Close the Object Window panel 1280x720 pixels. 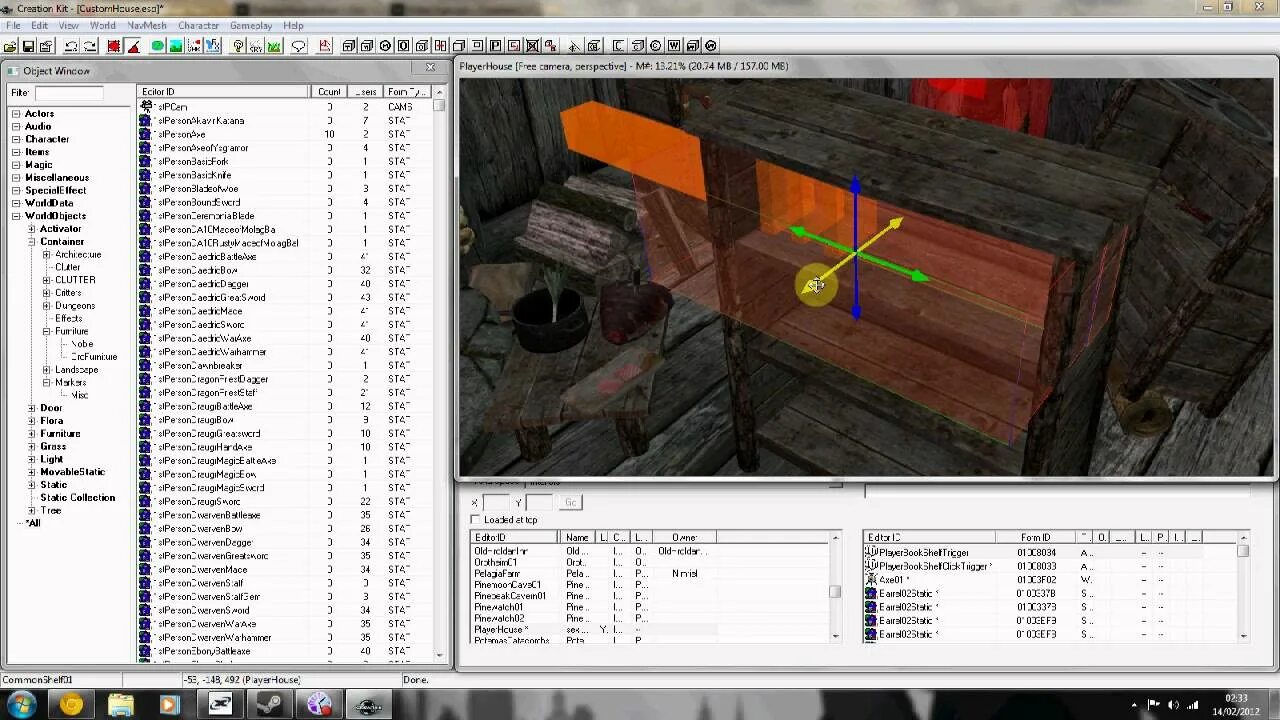coord(430,68)
